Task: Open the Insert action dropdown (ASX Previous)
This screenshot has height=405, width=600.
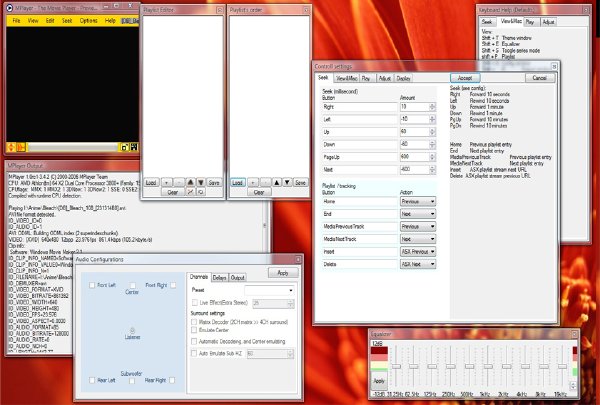Action: pyautogui.click(x=418, y=251)
